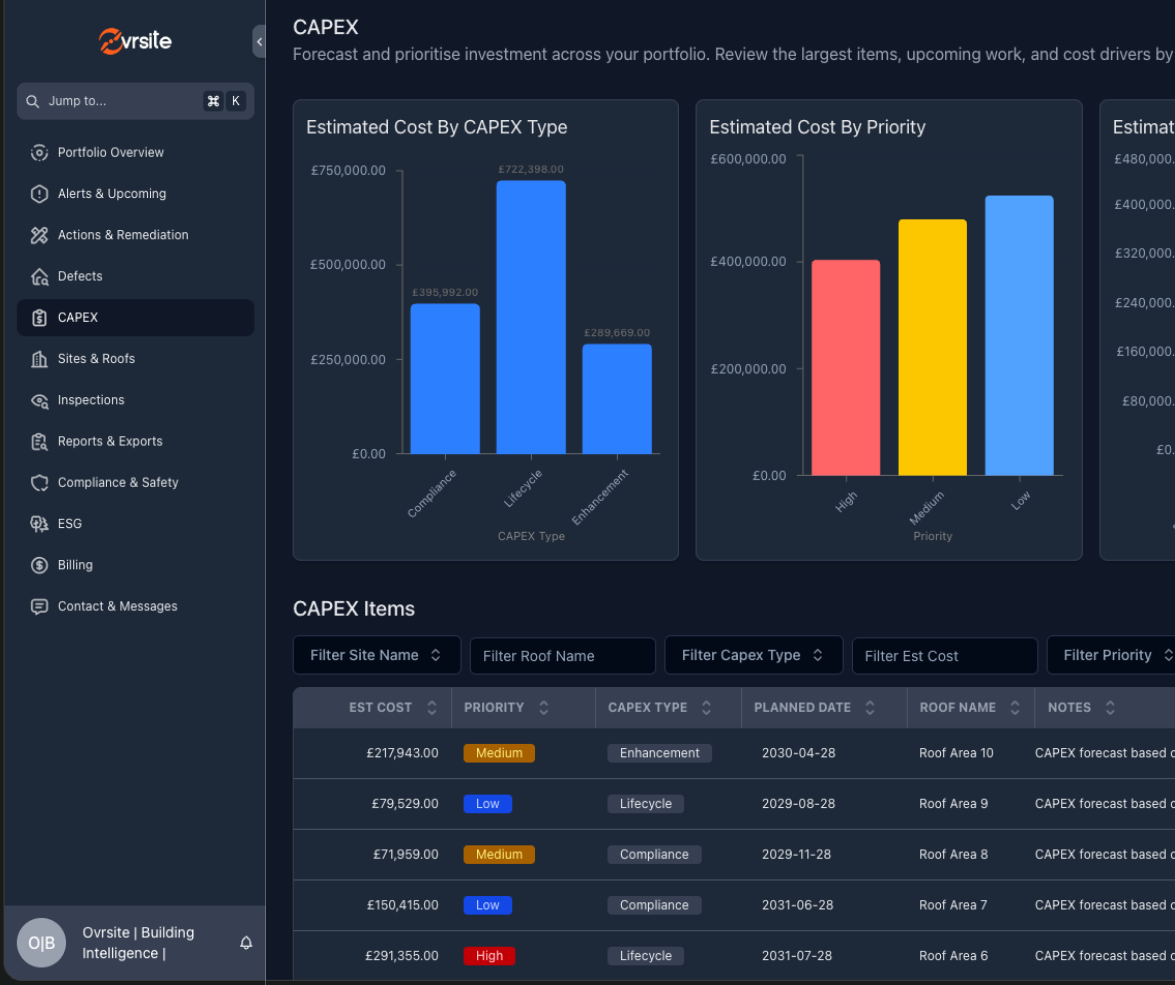
Task: Open the Filter Site Name dropdown
Action: click(x=376, y=655)
